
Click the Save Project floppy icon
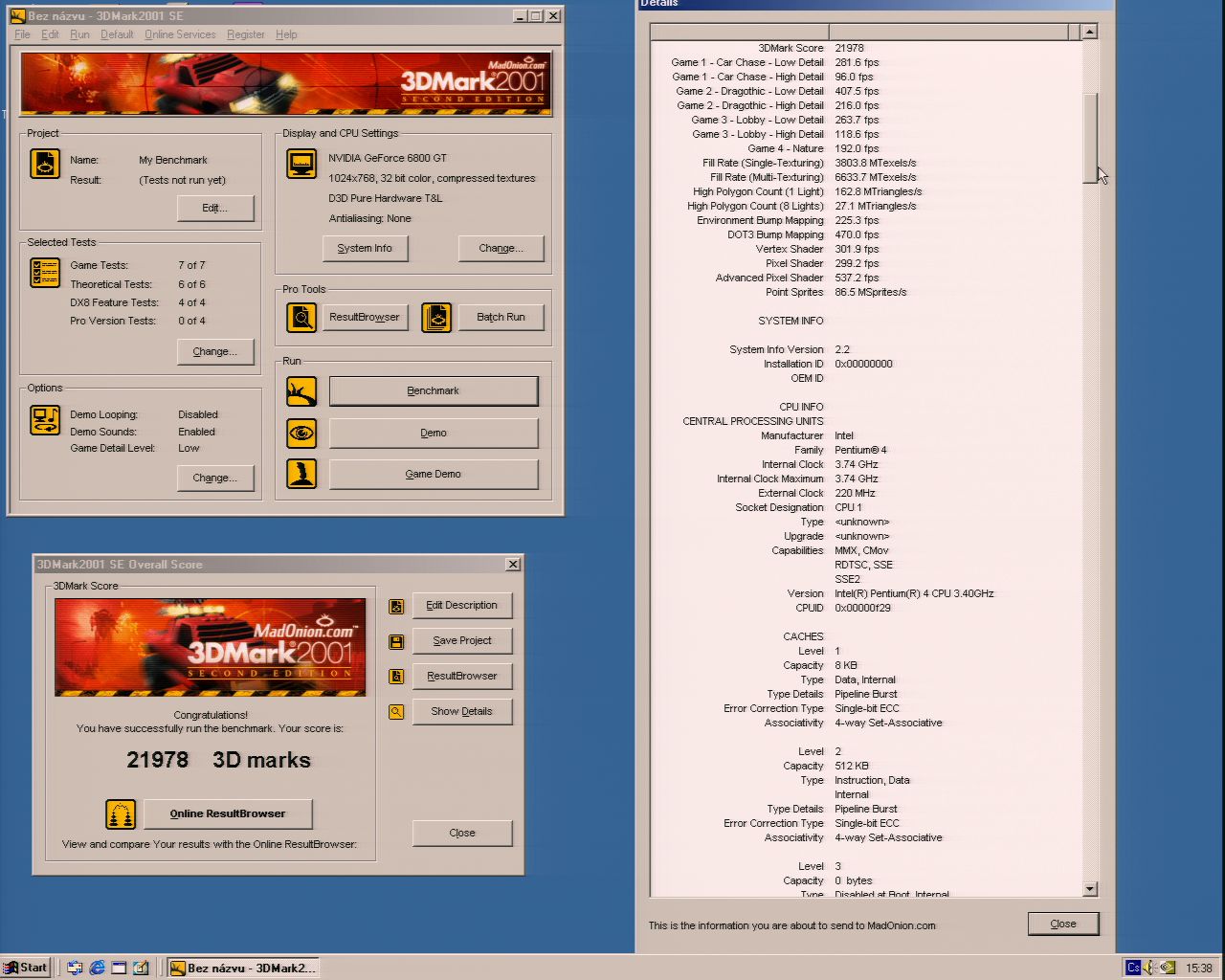[x=396, y=641]
